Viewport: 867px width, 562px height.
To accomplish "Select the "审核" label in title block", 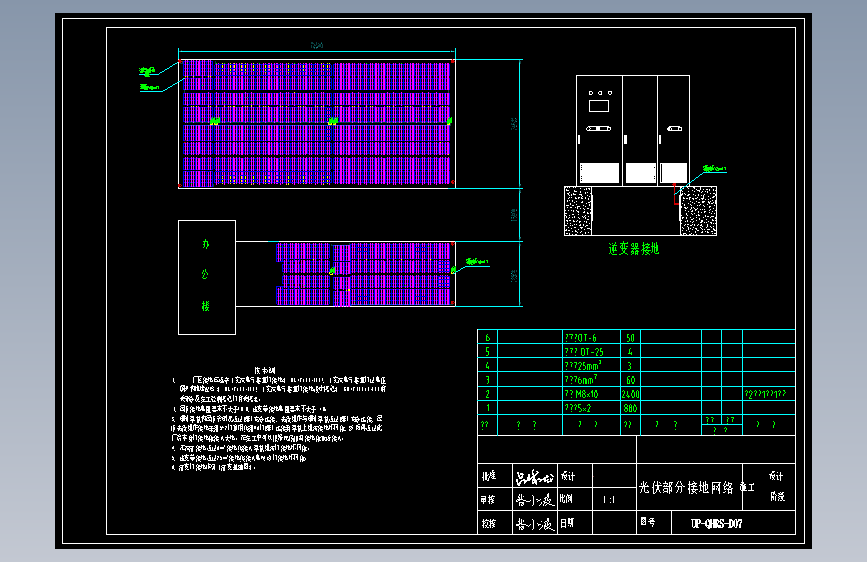I will click(x=488, y=499).
